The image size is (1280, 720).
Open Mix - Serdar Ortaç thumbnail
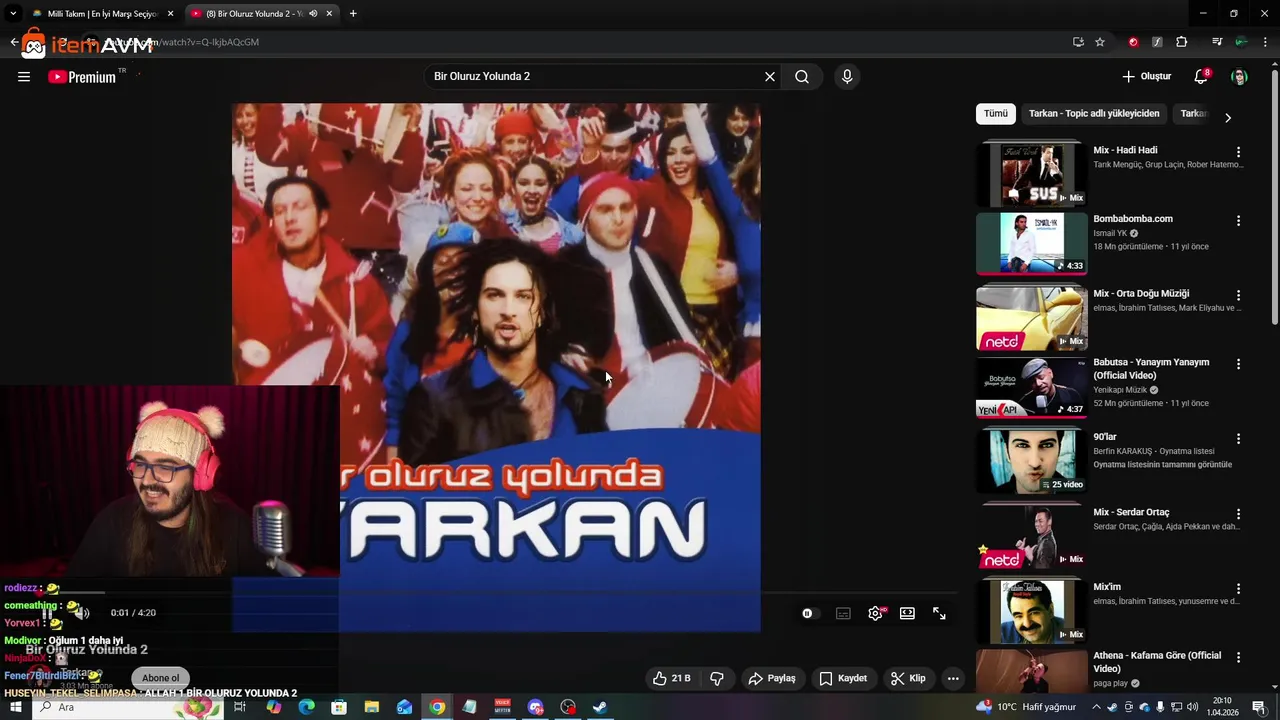[1031, 537]
